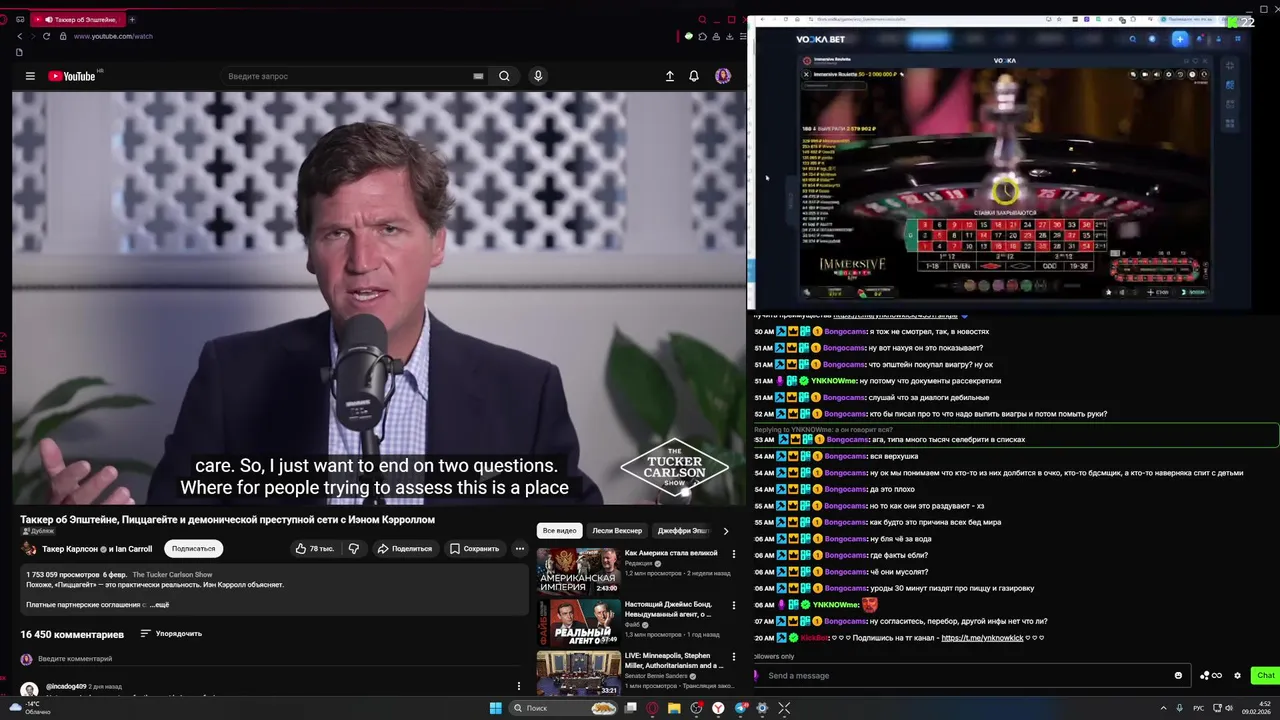
Task: Switch the РУС input language indicator
Action: tap(1198, 708)
